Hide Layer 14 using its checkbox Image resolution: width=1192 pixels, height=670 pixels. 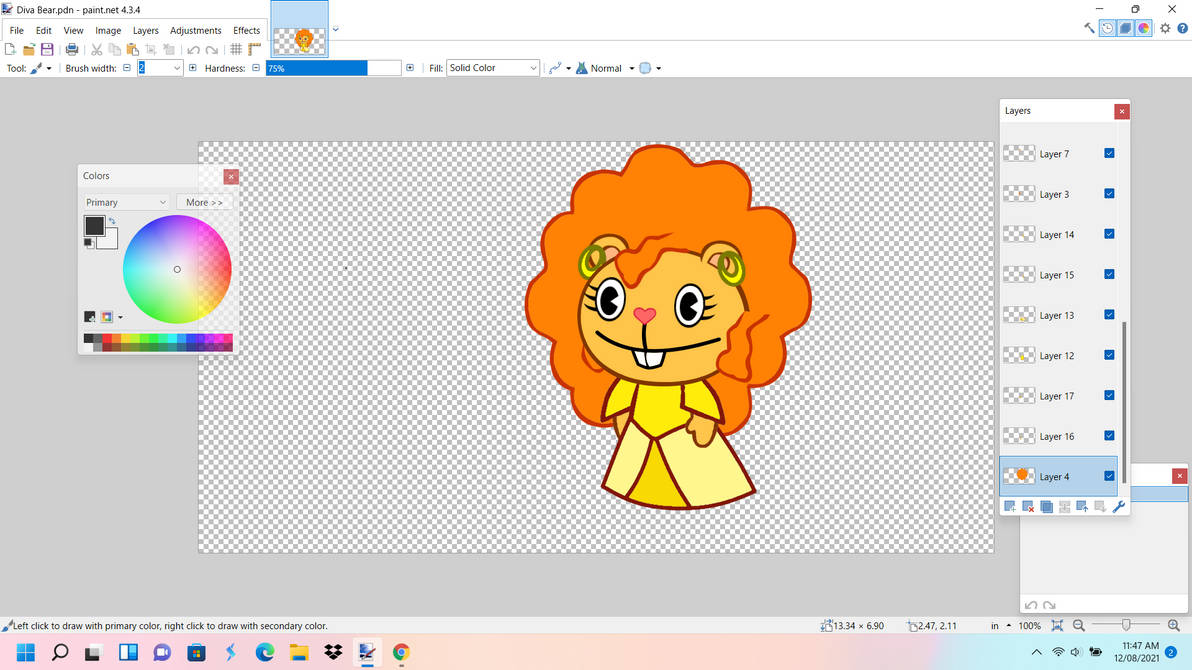[1109, 234]
